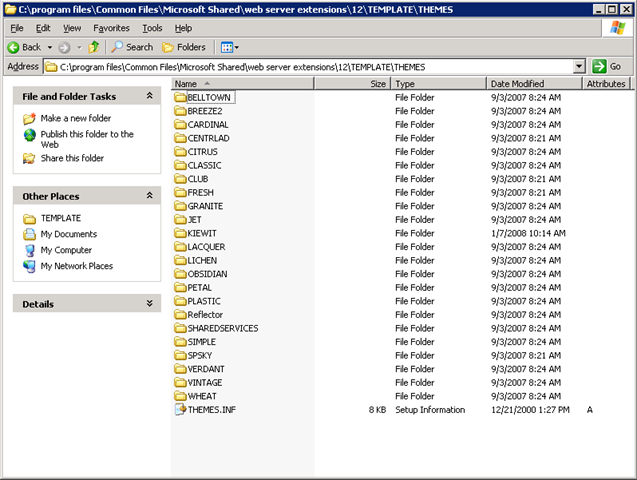Click the 1/7/2008 10:14 AM date
This screenshot has width=637, height=480.
(528, 234)
